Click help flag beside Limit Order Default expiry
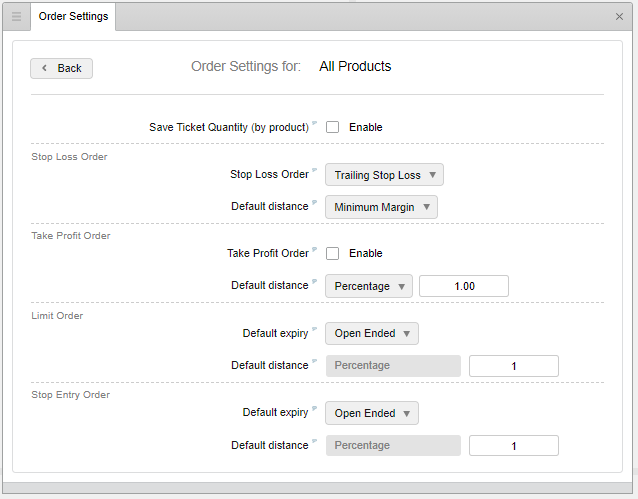Viewport: 638px width, 499px height. click(314, 329)
